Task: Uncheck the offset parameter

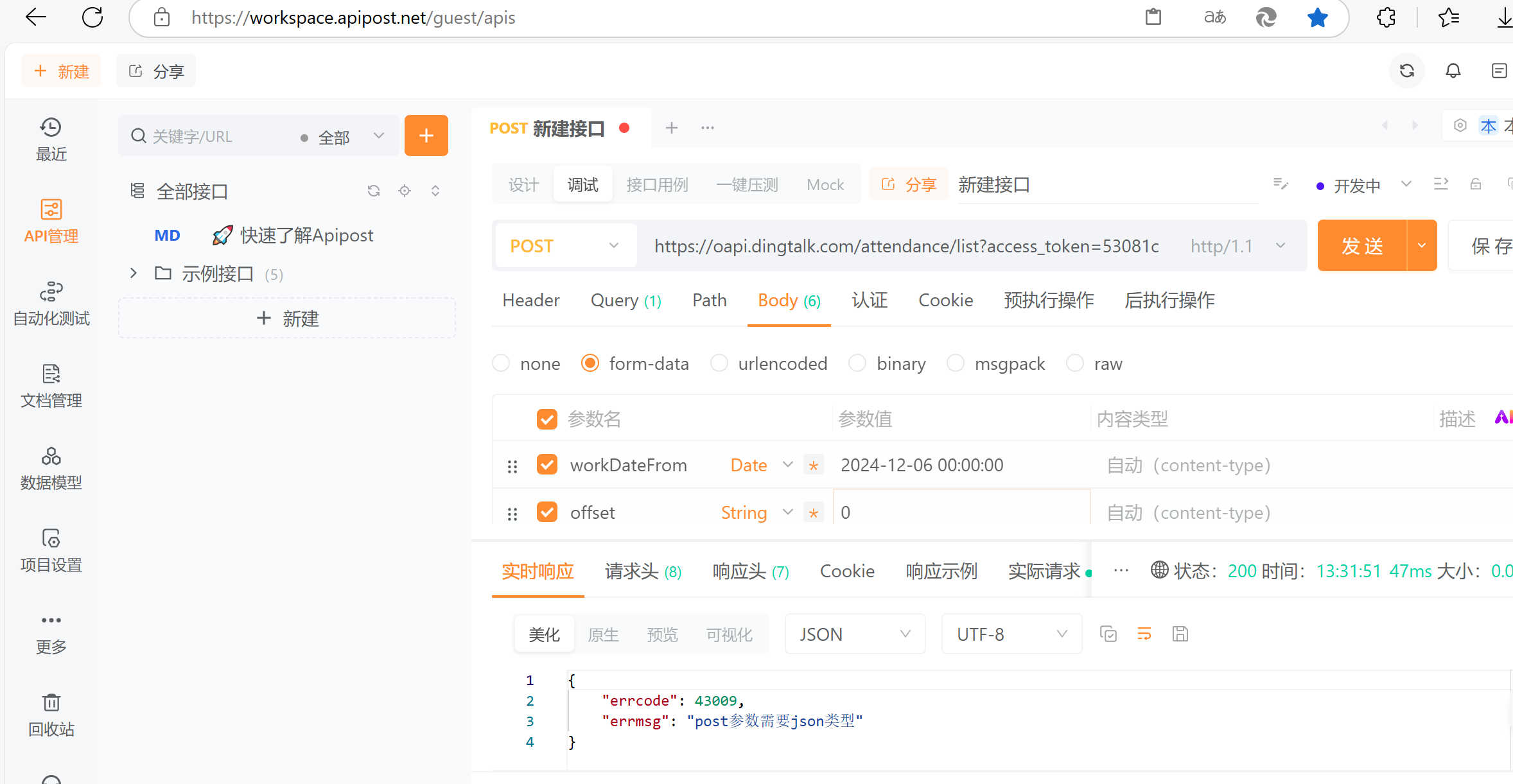Action: pos(547,512)
